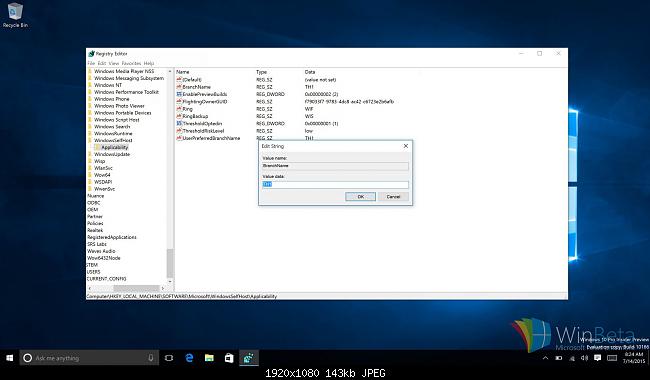Screen dimensions: 650x380
Task: Click the string icon beside the Ring value
Action: pos(179,109)
